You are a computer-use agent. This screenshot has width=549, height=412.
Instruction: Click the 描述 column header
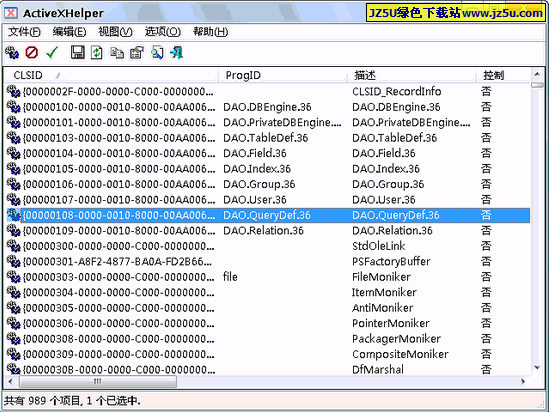point(411,75)
